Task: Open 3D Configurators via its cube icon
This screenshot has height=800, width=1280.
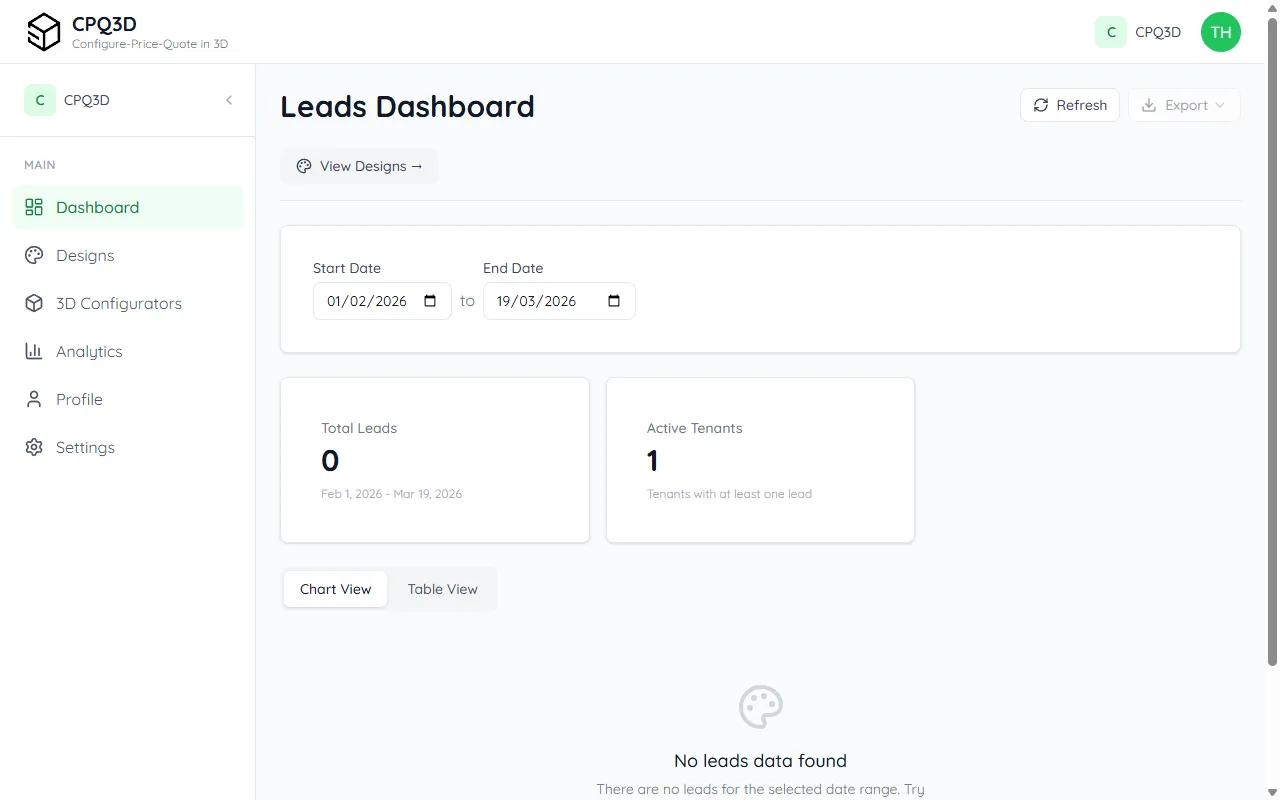Action: [33, 303]
